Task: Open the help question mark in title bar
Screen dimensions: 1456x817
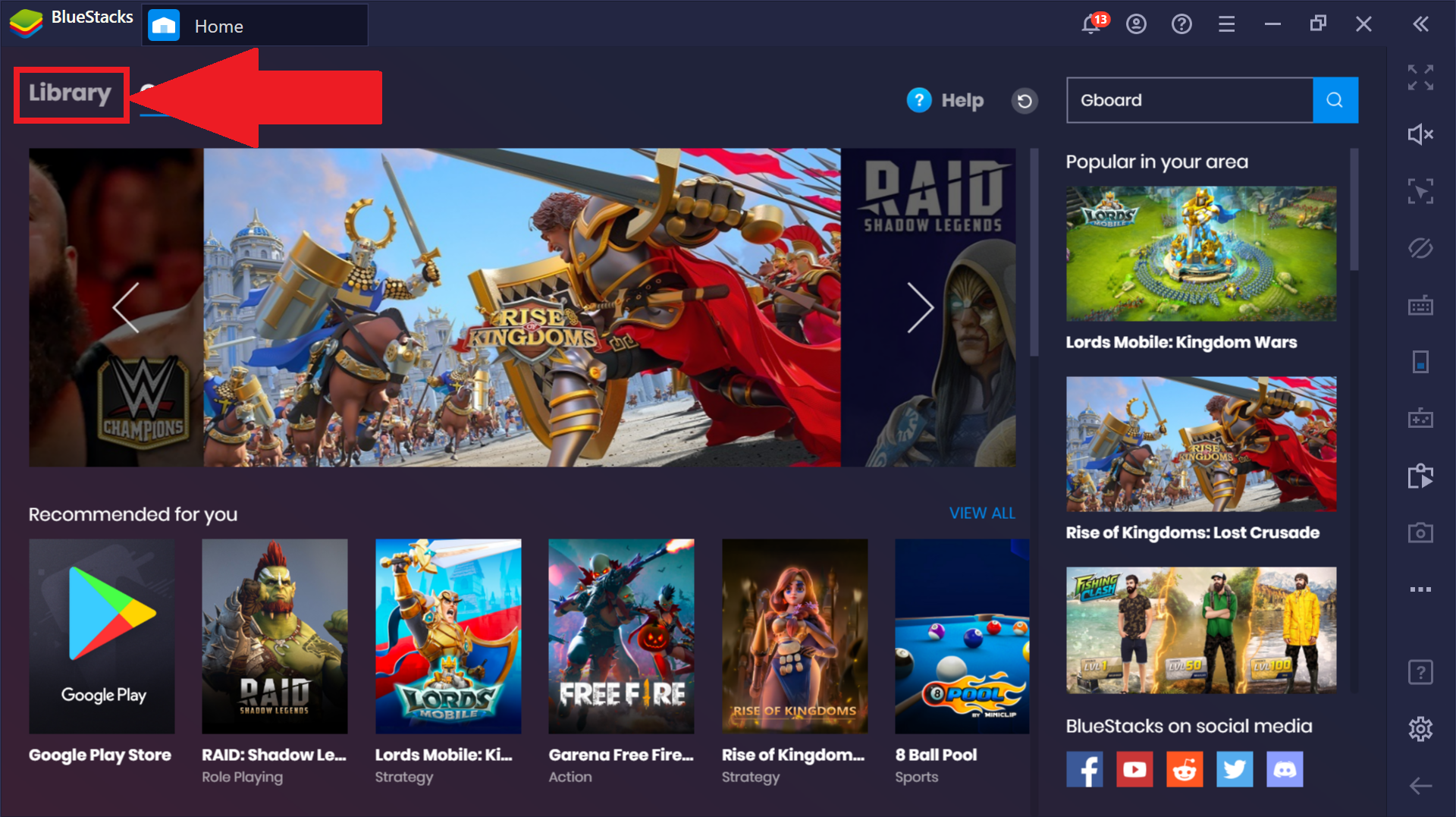Action: [x=1181, y=24]
